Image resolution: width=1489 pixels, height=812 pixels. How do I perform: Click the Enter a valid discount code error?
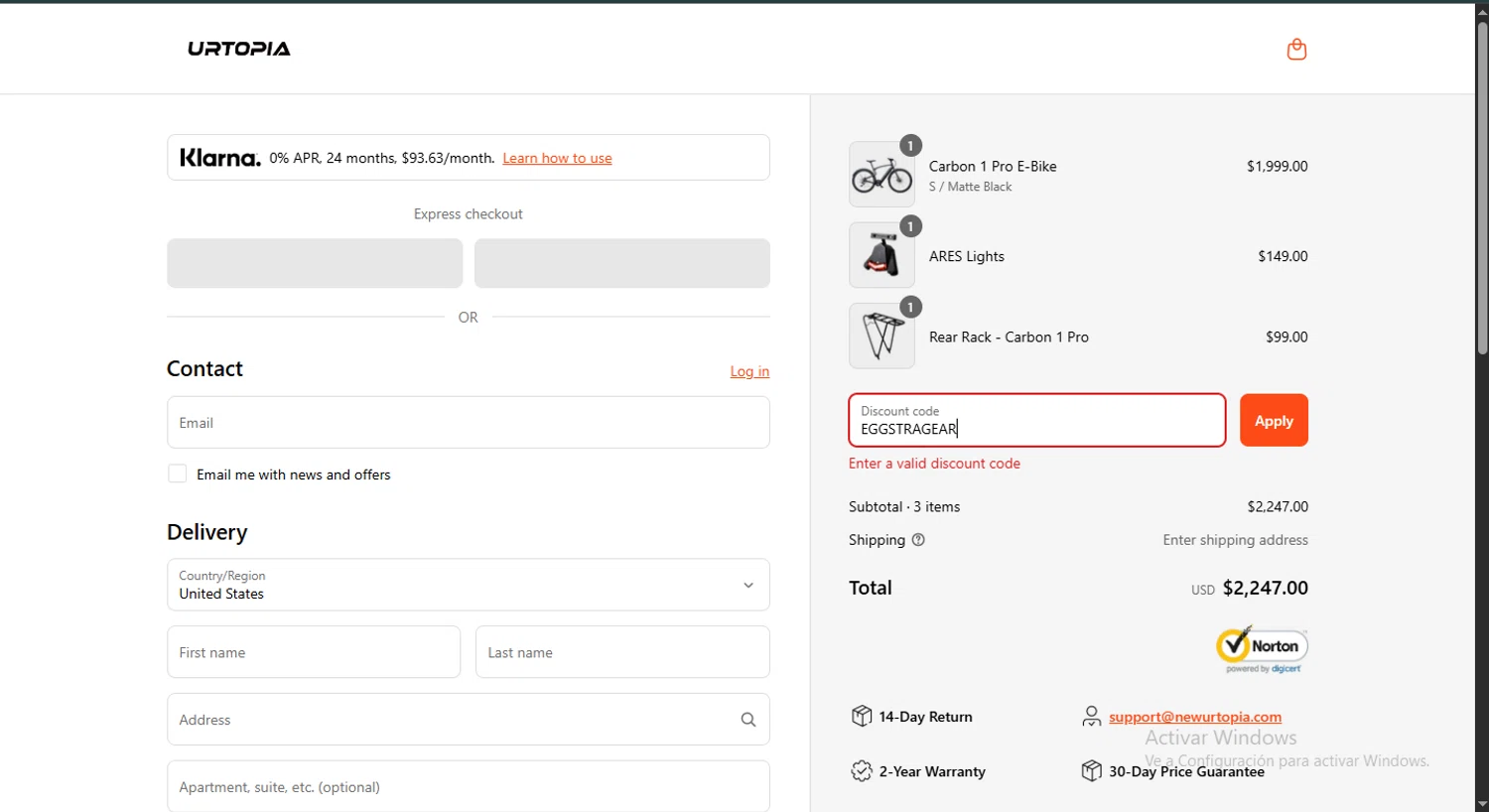tap(934, 464)
